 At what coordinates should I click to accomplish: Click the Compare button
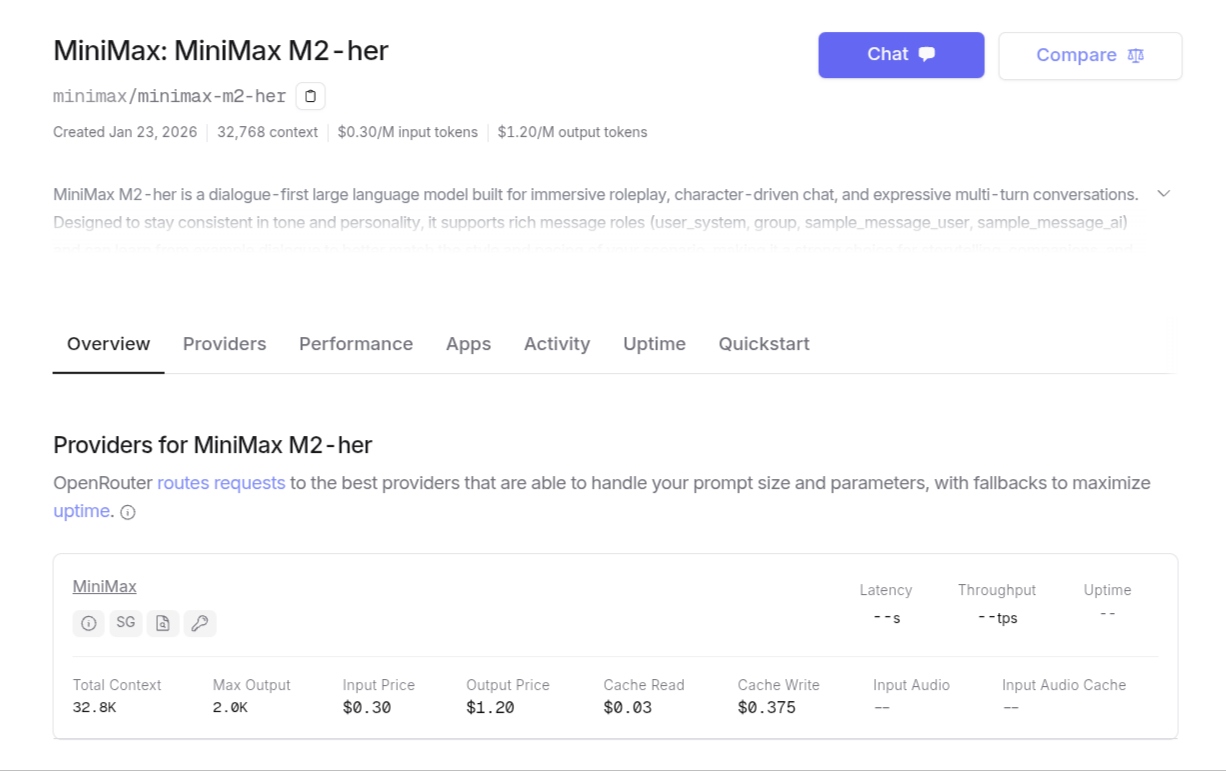coord(1090,55)
